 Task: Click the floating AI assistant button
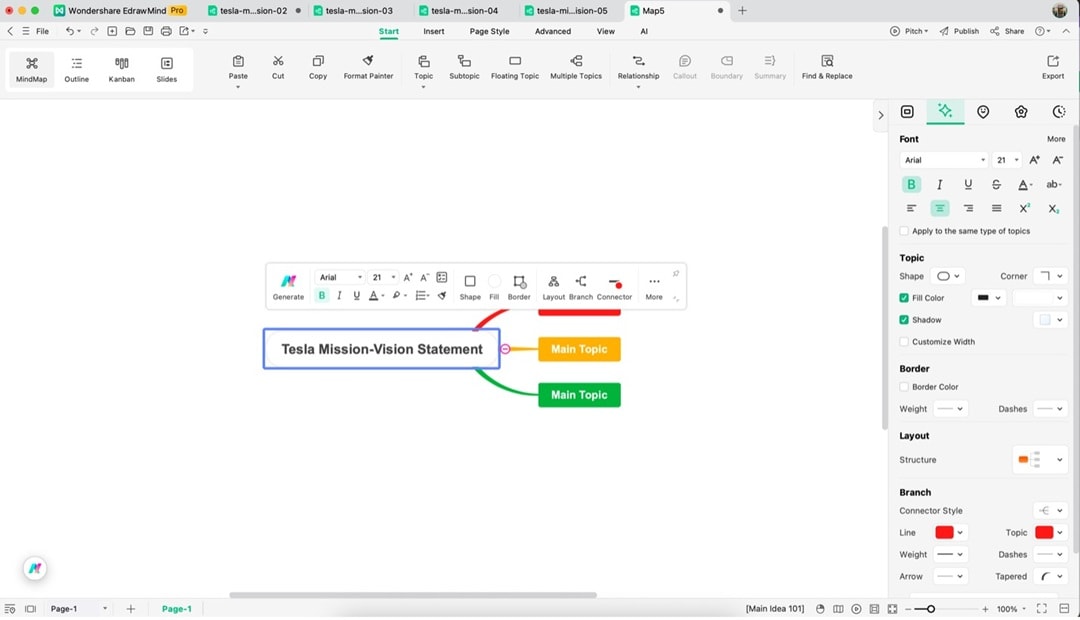35,568
